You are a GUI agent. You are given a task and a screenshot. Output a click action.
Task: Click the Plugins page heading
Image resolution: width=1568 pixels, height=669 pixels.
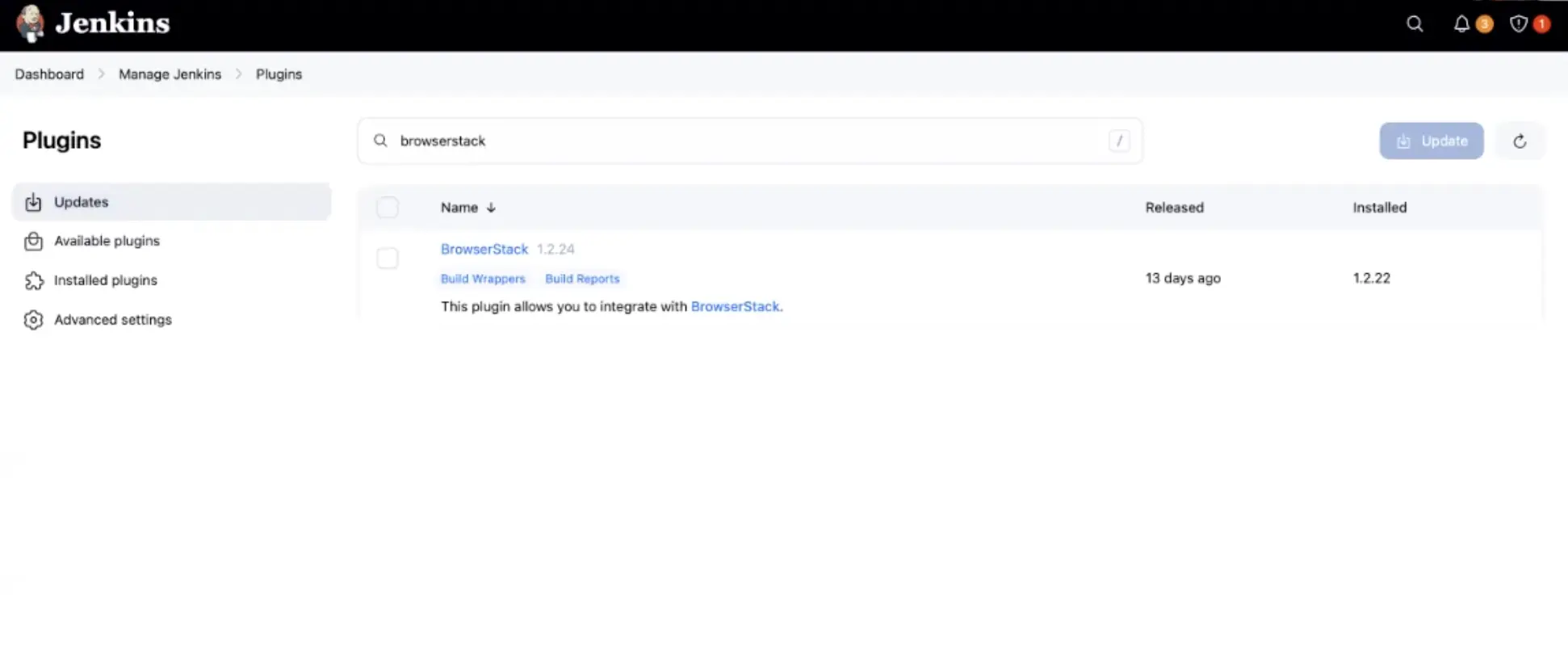click(x=62, y=141)
